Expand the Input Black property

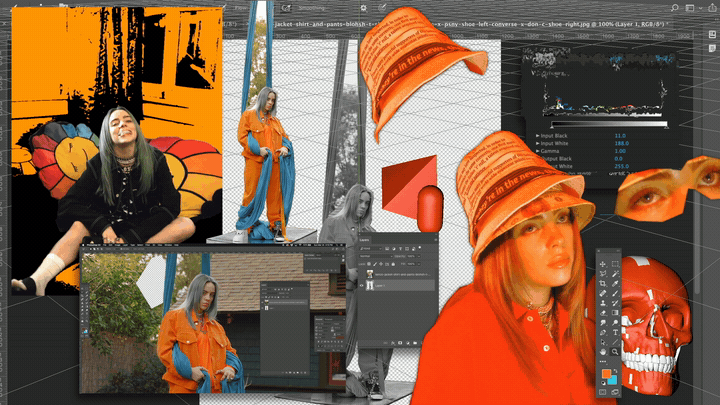click(538, 136)
